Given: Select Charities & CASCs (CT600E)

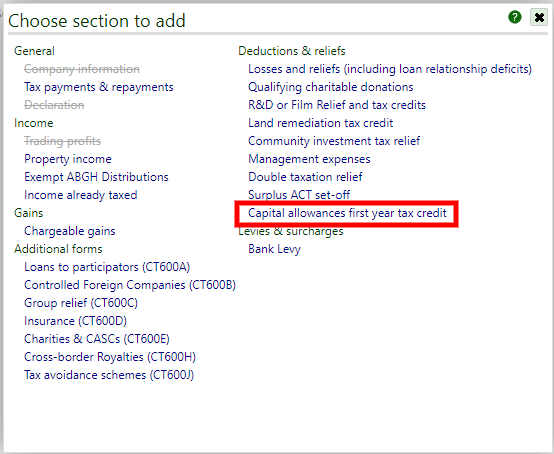Looking at the screenshot, I should [97, 339].
